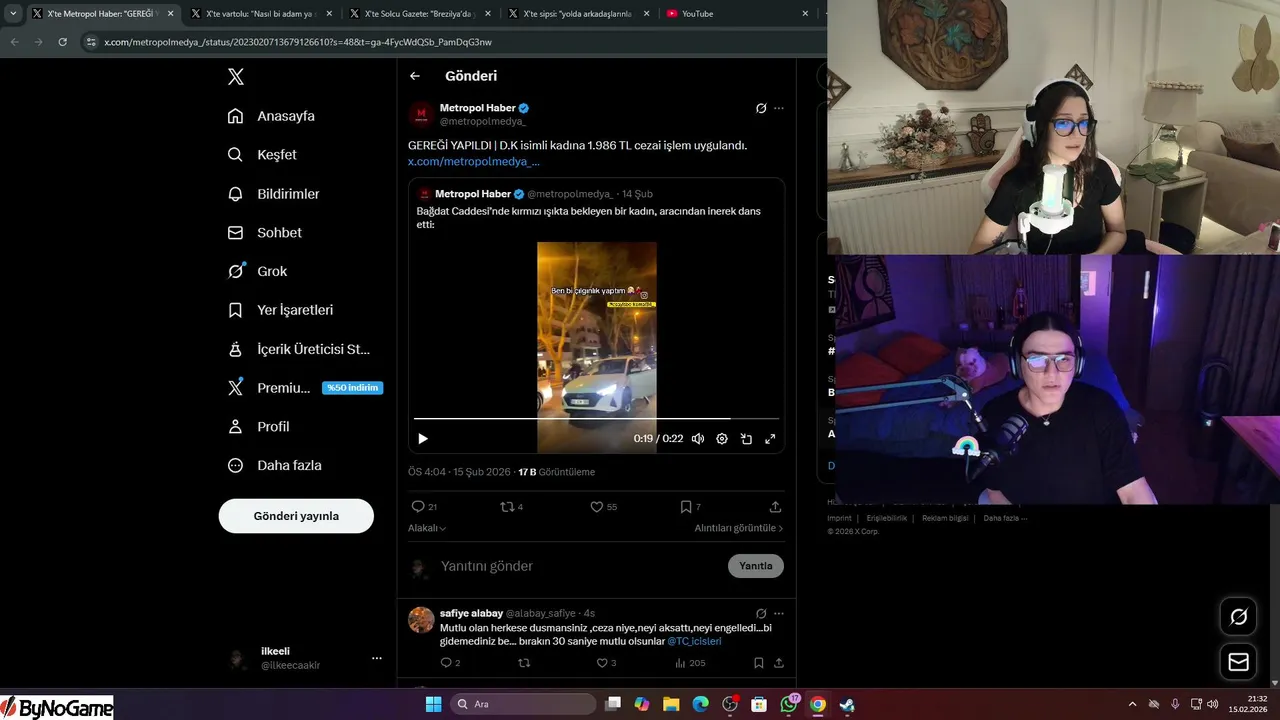Show hidden system tray icons
Image resolution: width=1280 pixels, height=720 pixels.
click(x=1132, y=704)
